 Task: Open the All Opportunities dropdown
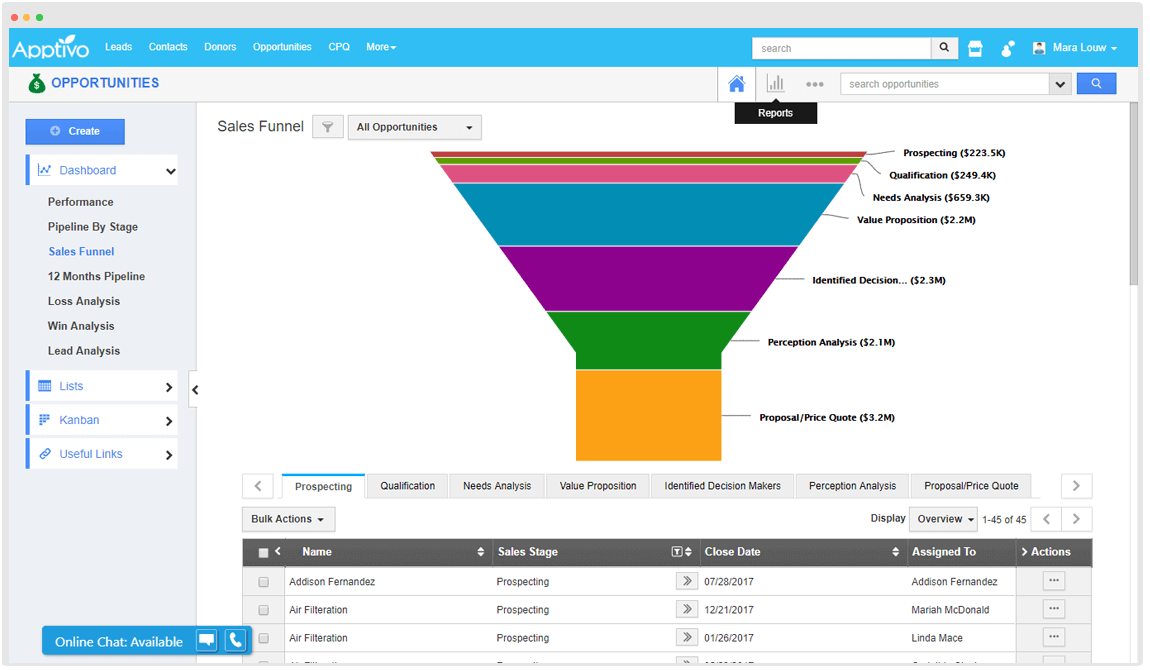tap(414, 127)
